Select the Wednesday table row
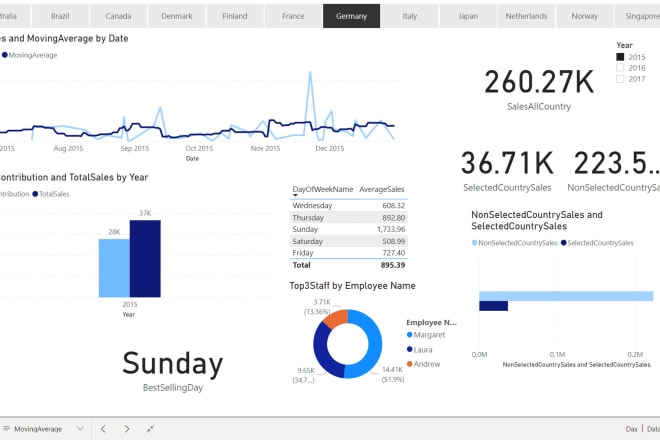 tap(349, 205)
